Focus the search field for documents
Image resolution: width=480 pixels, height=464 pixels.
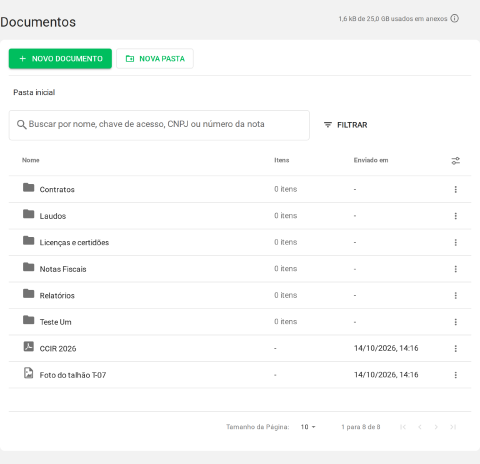pyautogui.click(x=159, y=125)
